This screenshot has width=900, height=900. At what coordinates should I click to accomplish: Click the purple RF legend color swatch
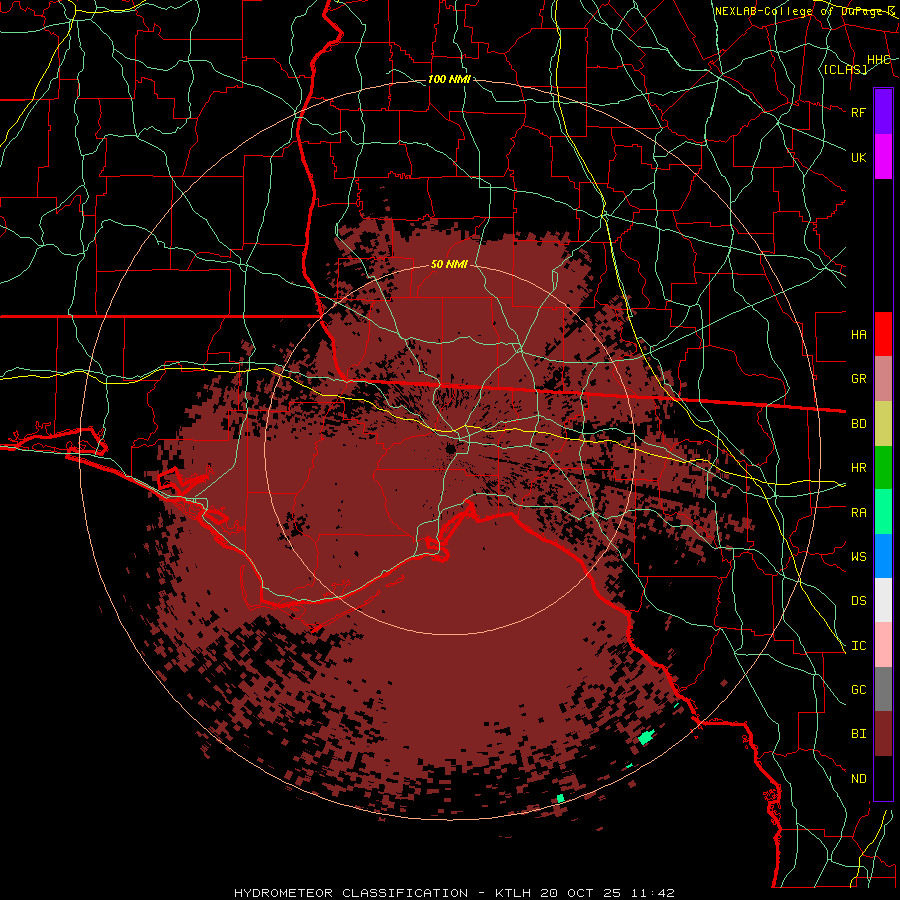883,112
